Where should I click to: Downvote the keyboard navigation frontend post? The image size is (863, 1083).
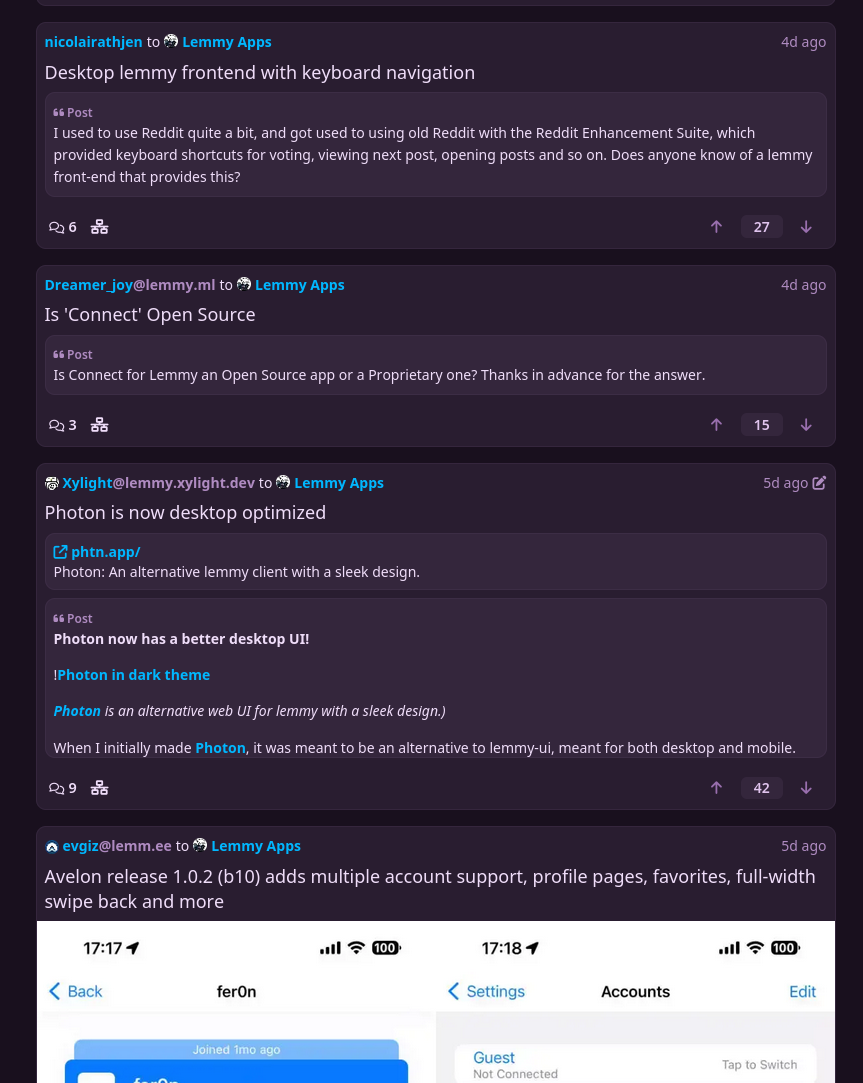806,227
